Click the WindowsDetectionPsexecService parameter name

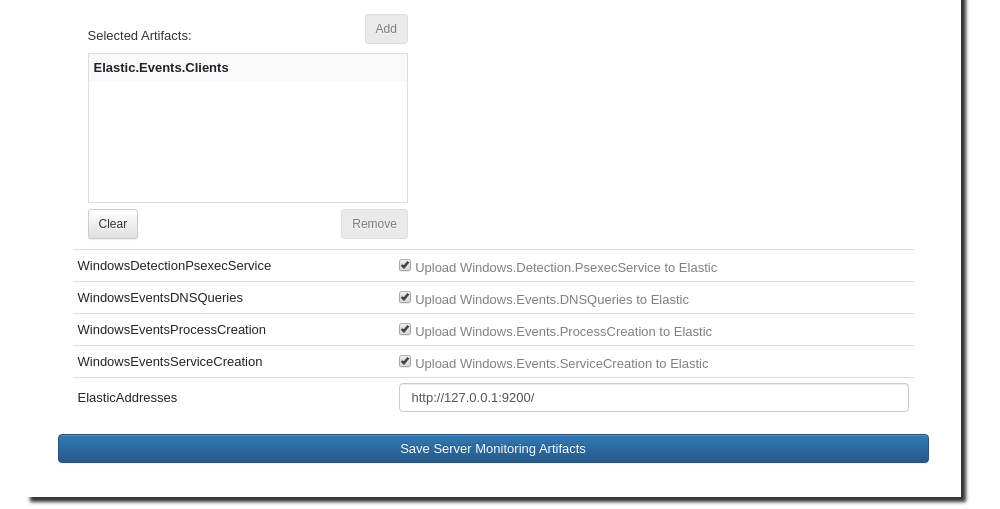coord(174,266)
